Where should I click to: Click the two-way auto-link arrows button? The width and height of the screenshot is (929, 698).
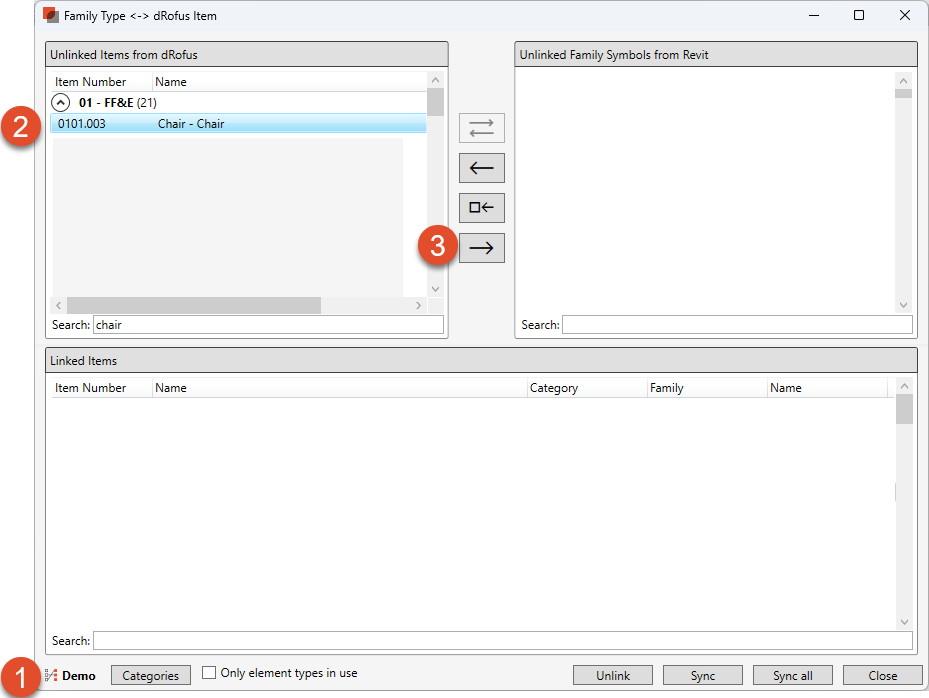click(x=481, y=128)
